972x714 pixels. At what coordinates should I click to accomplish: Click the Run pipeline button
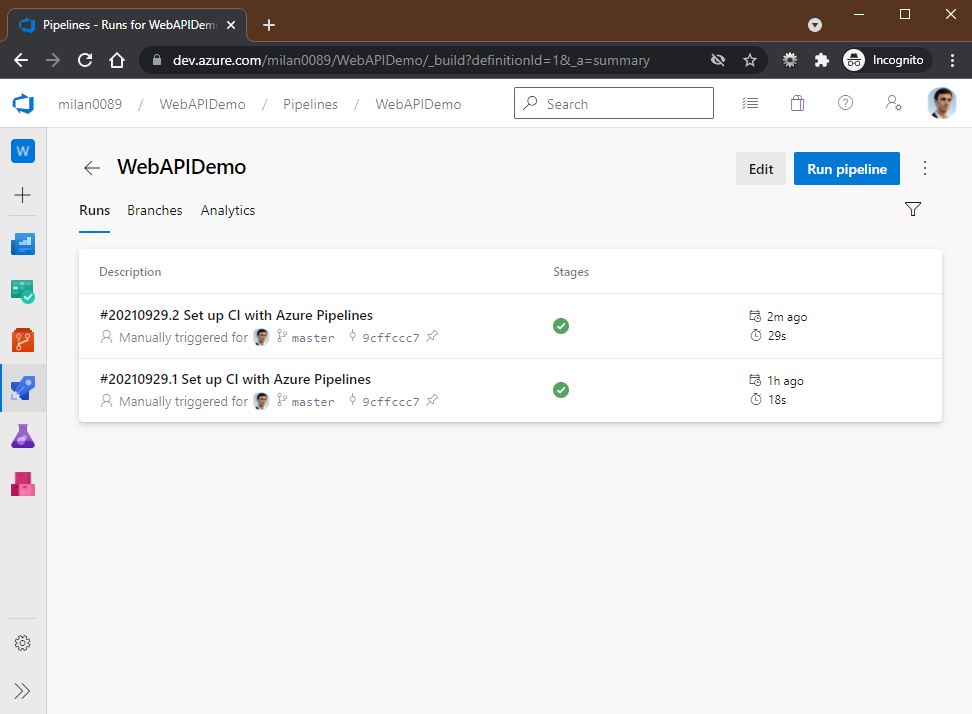point(846,169)
